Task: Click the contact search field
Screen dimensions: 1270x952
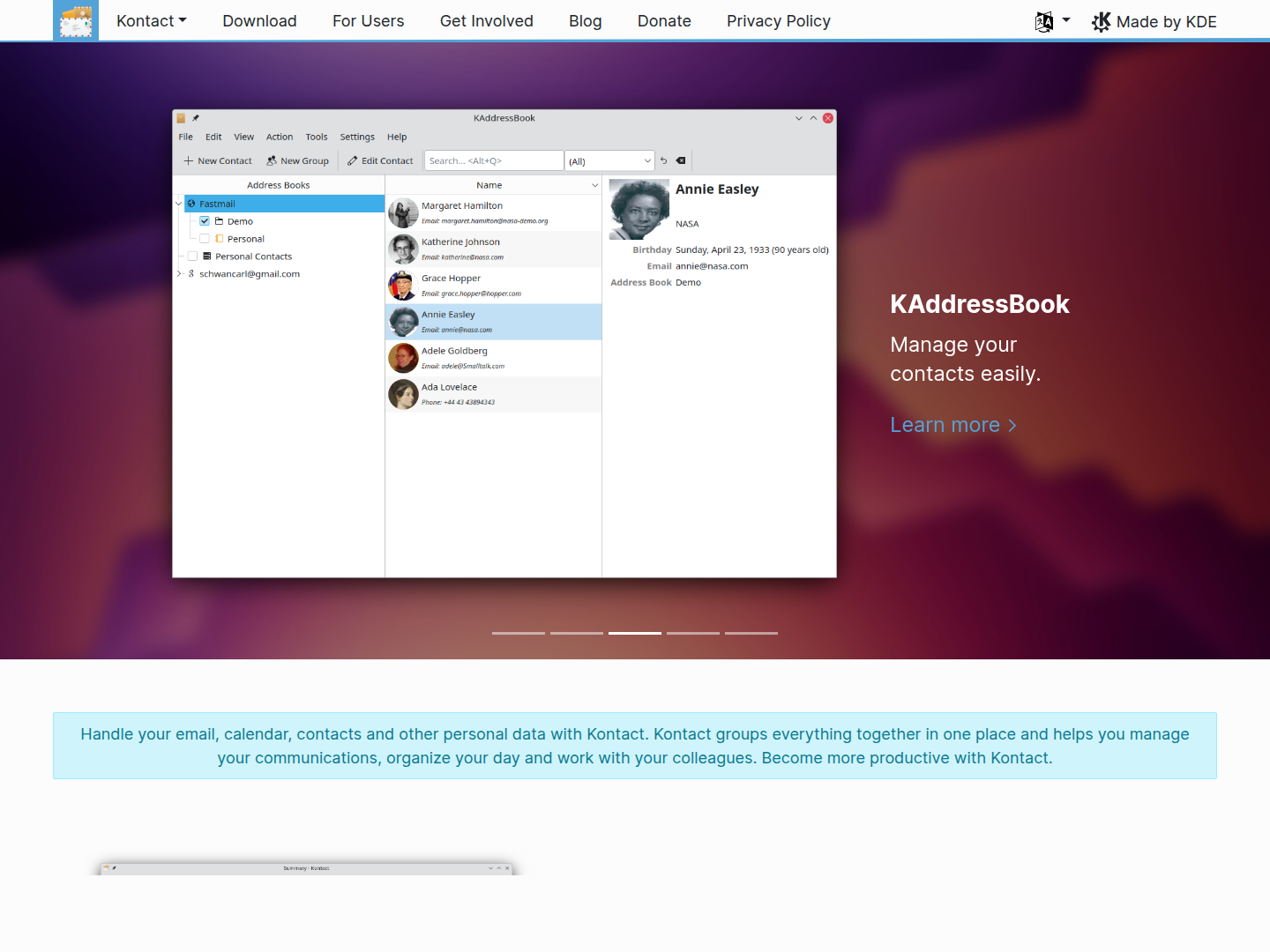Action: click(494, 160)
